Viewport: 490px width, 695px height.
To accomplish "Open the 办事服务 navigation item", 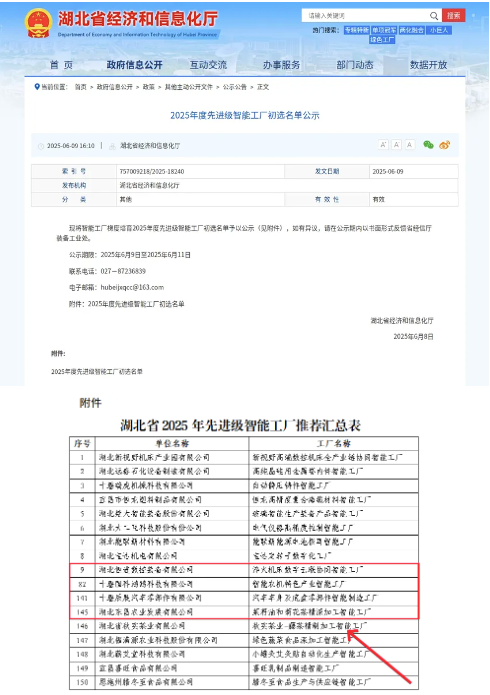I will point(282,65).
